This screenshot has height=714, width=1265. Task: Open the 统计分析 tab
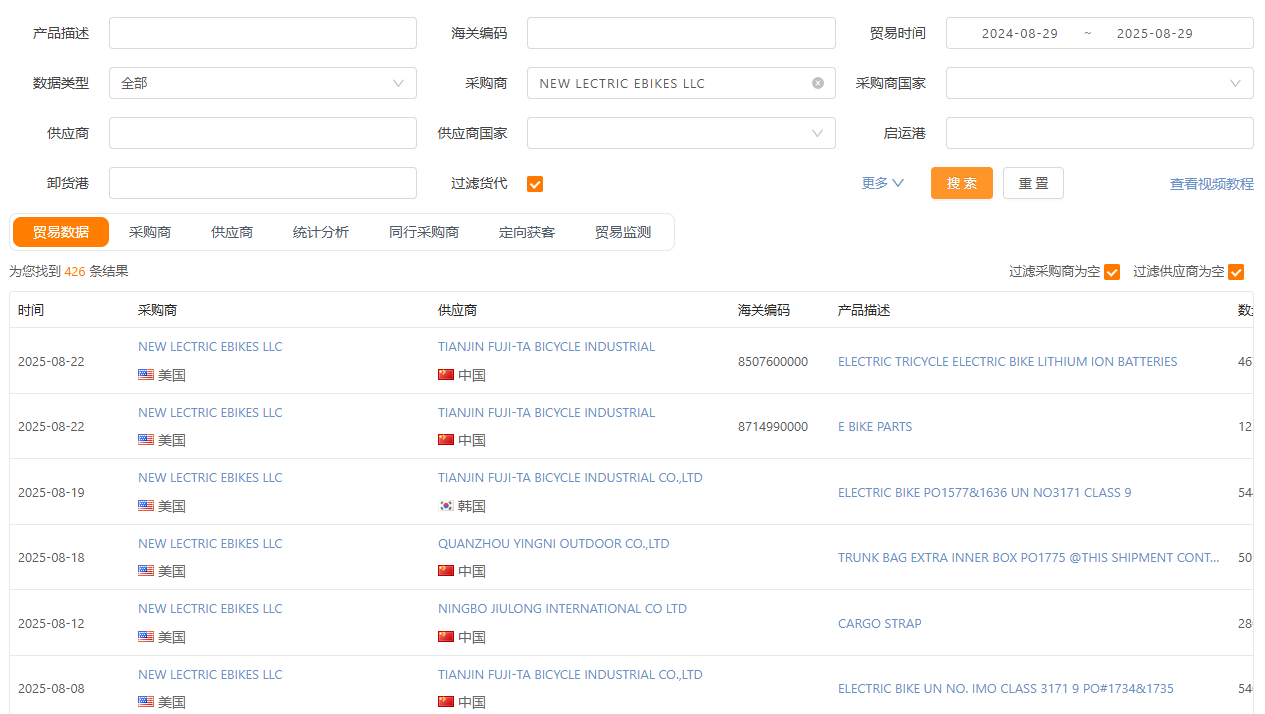(321, 232)
